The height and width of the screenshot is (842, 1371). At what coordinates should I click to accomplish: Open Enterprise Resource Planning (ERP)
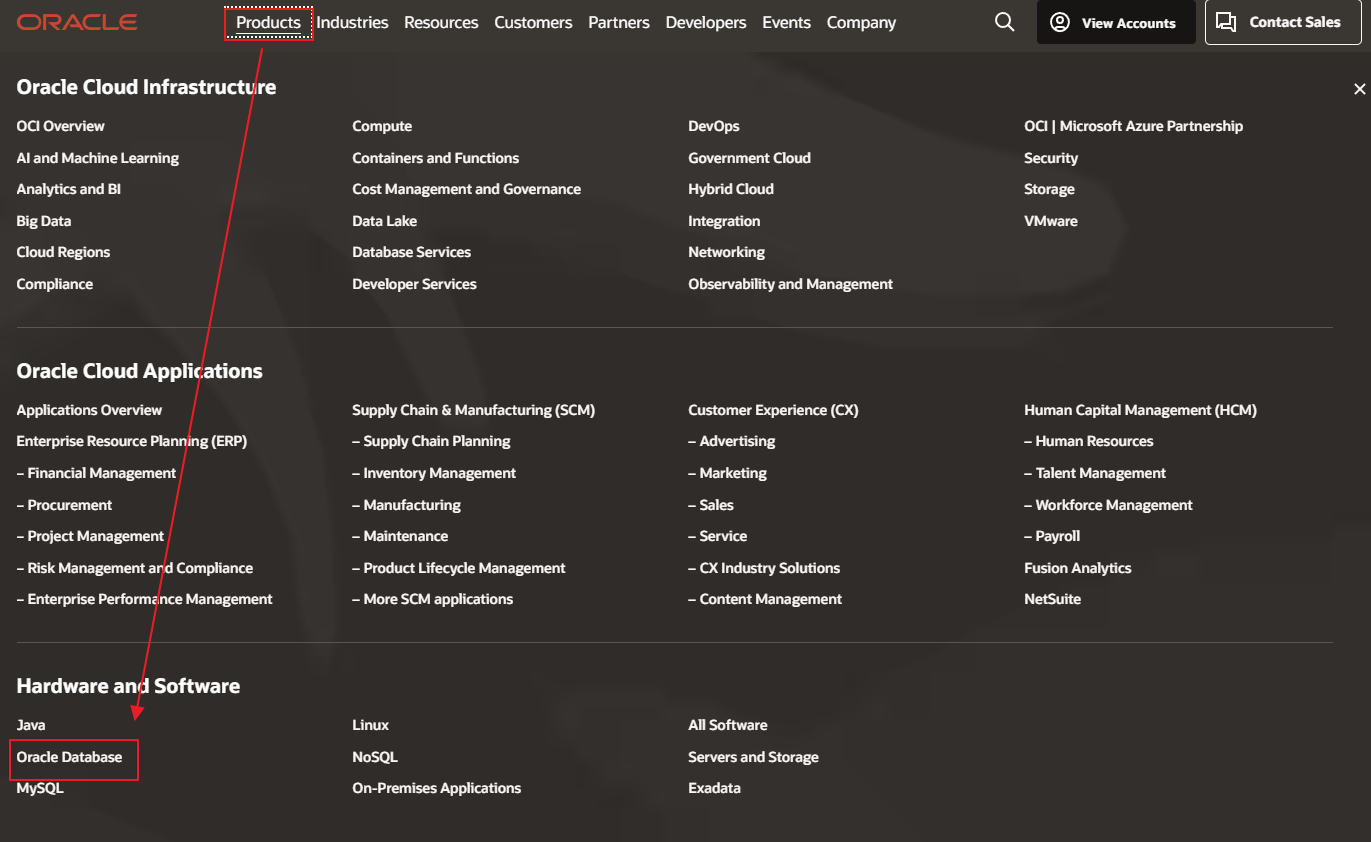[x=132, y=441]
